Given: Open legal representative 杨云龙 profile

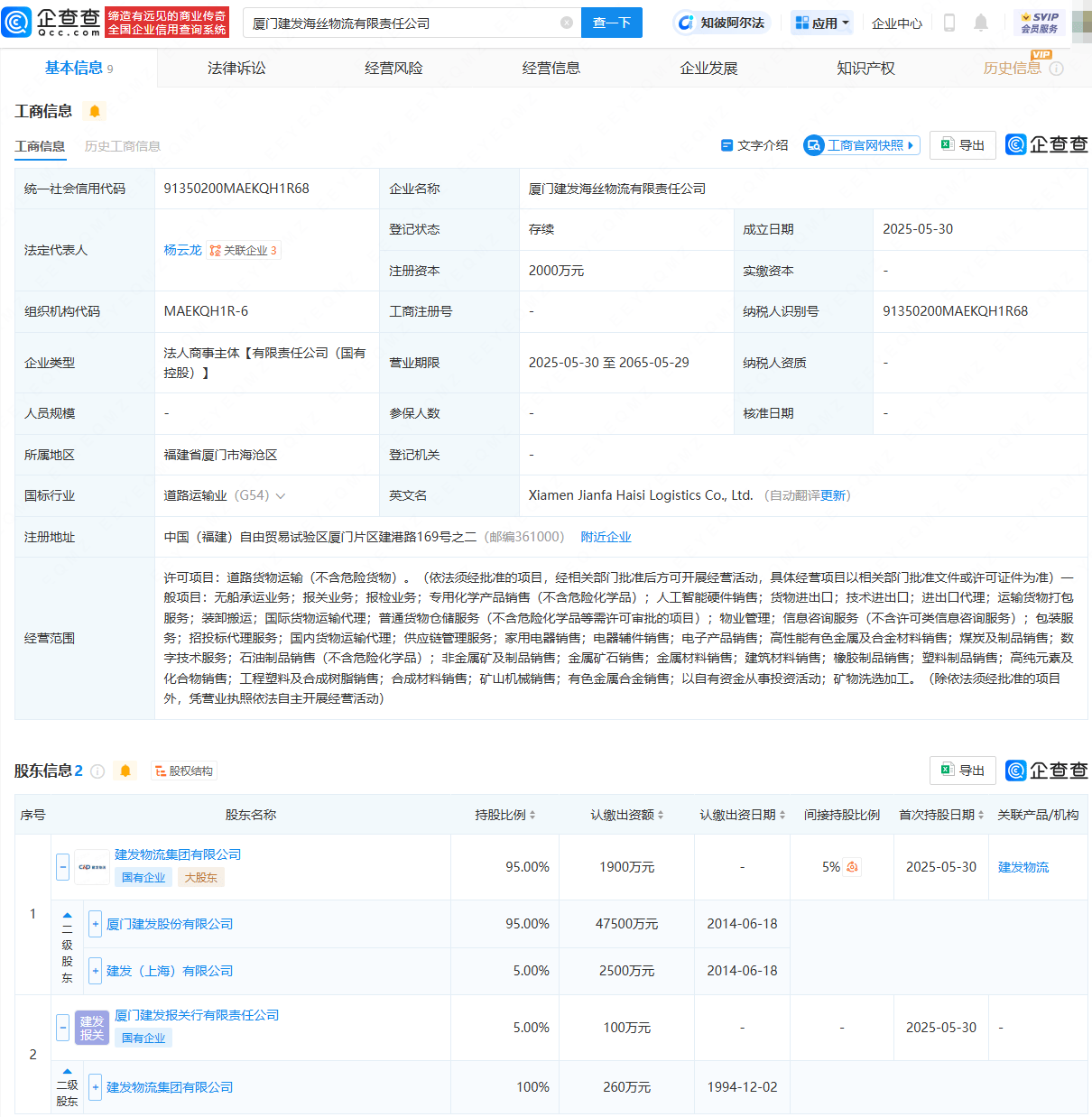Looking at the screenshot, I should click(183, 250).
